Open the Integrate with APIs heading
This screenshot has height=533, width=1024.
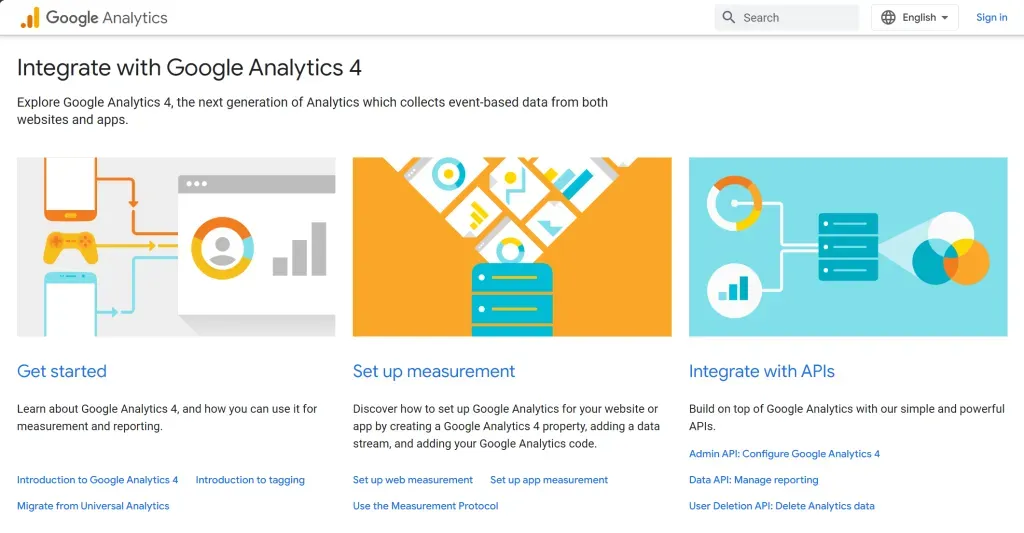[761, 371]
